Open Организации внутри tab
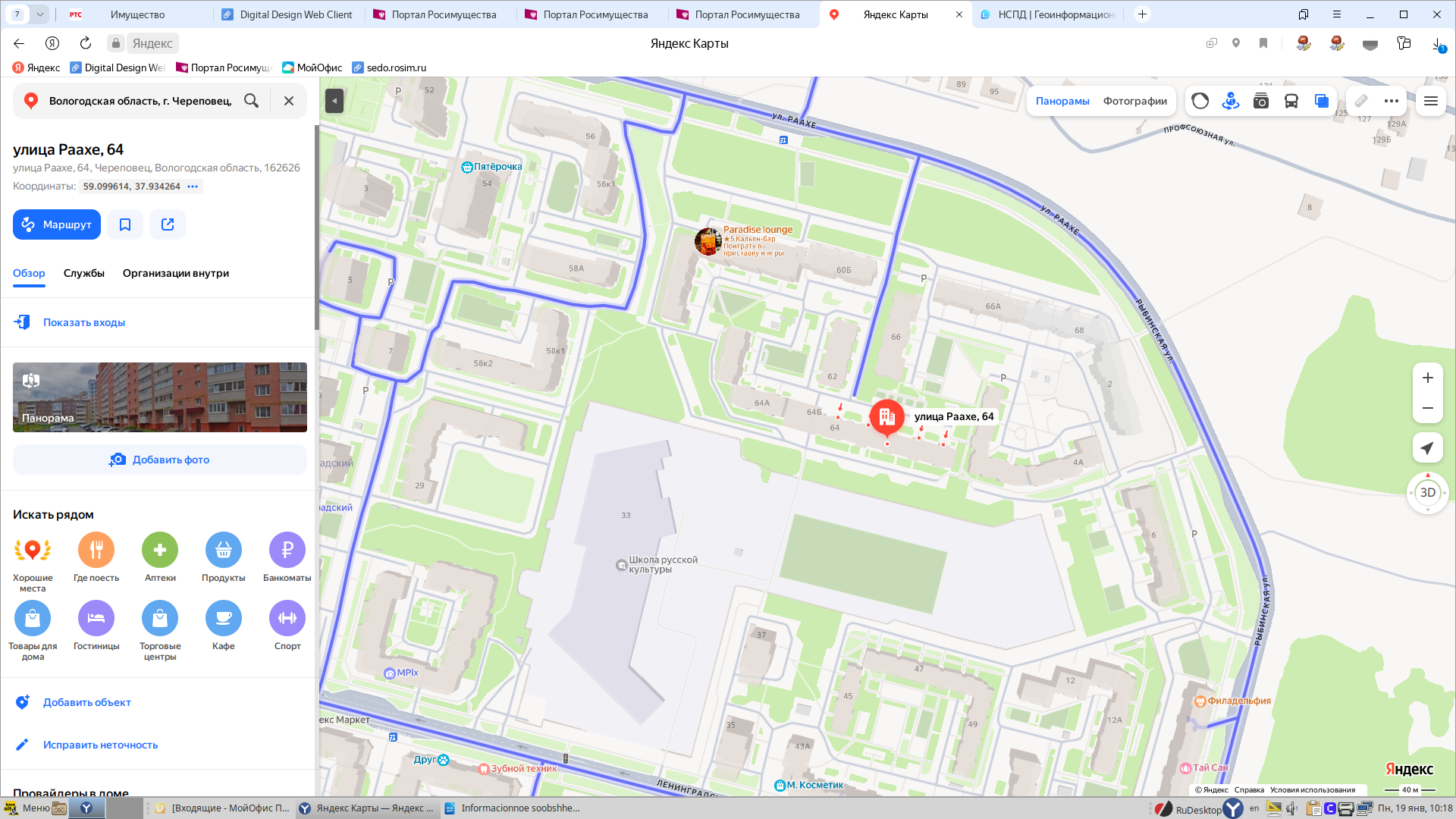Screen dimensions: 1456x819 176,273
